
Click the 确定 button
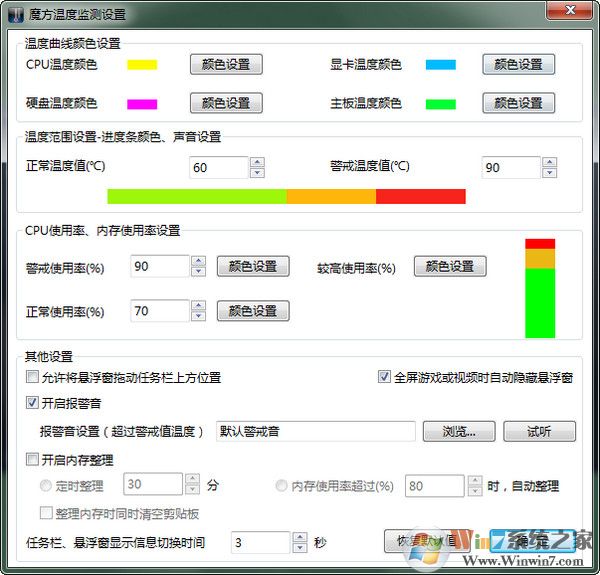point(533,541)
